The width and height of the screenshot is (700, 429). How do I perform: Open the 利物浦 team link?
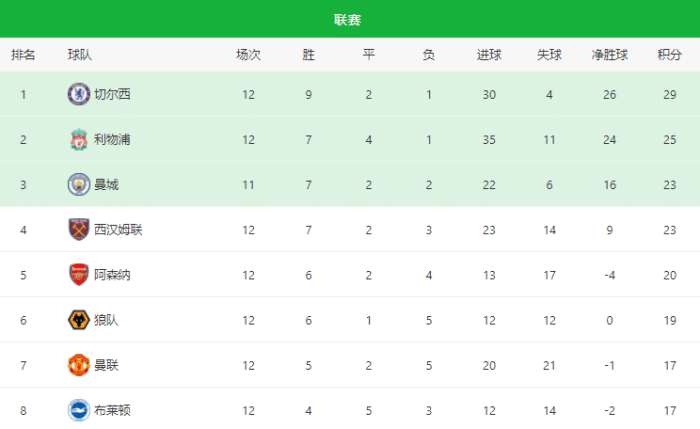click(x=112, y=139)
